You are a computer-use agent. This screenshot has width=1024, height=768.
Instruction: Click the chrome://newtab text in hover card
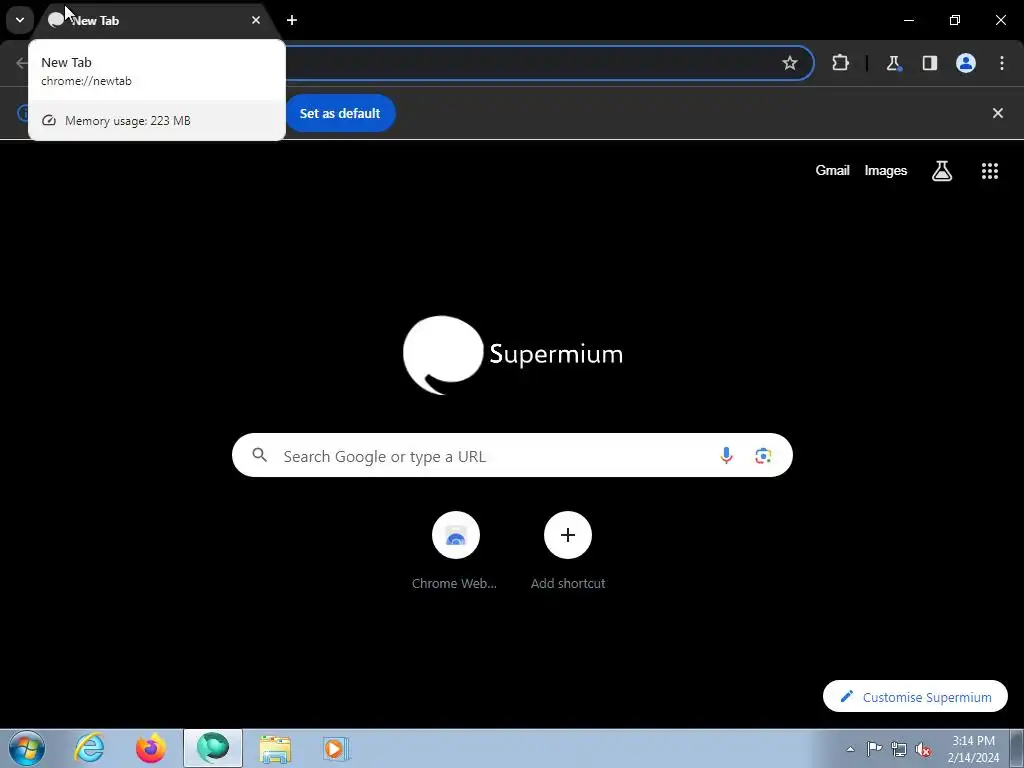tap(86, 81)
